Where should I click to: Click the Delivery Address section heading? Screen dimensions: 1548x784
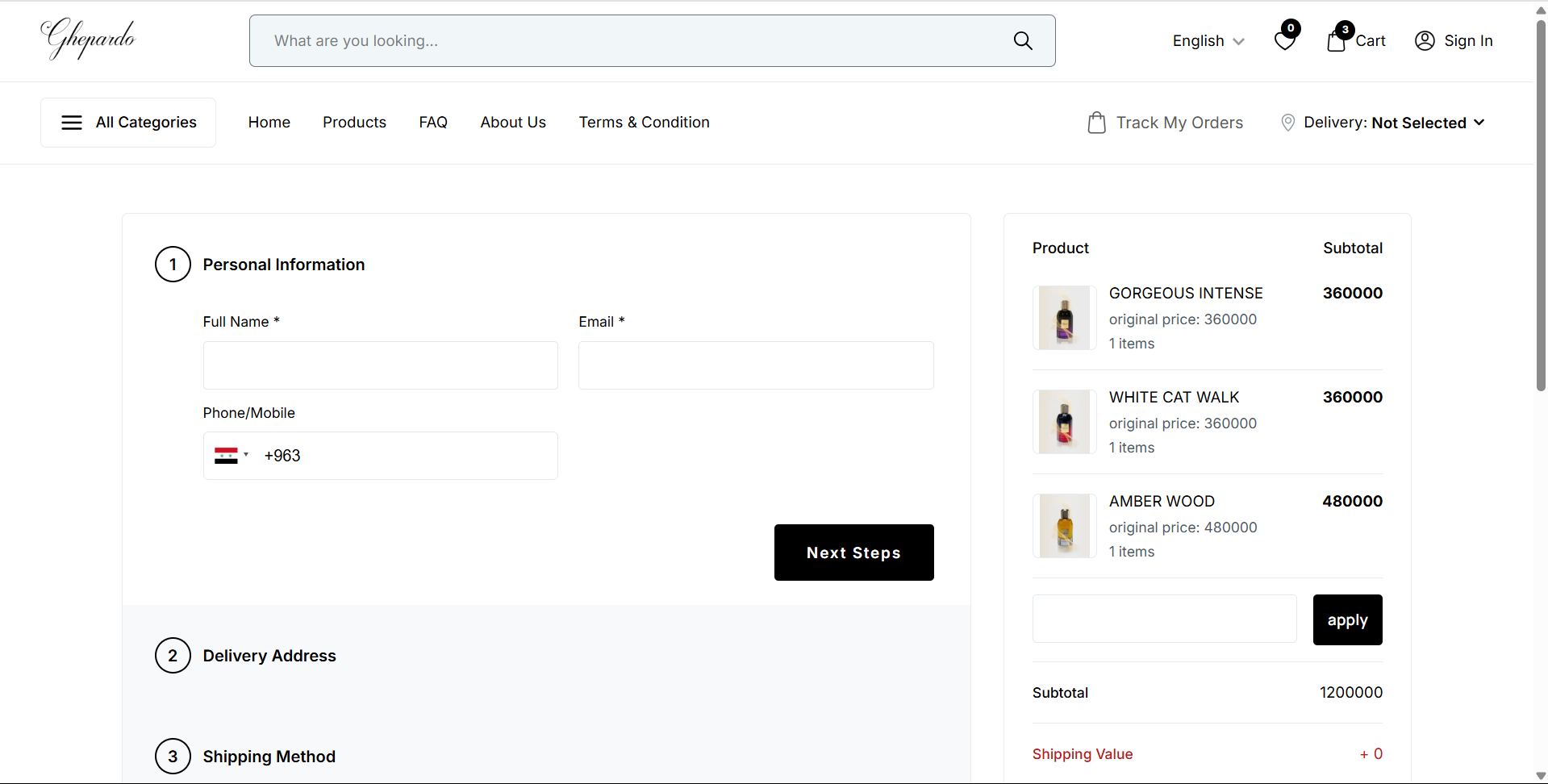tap(269, 656)
